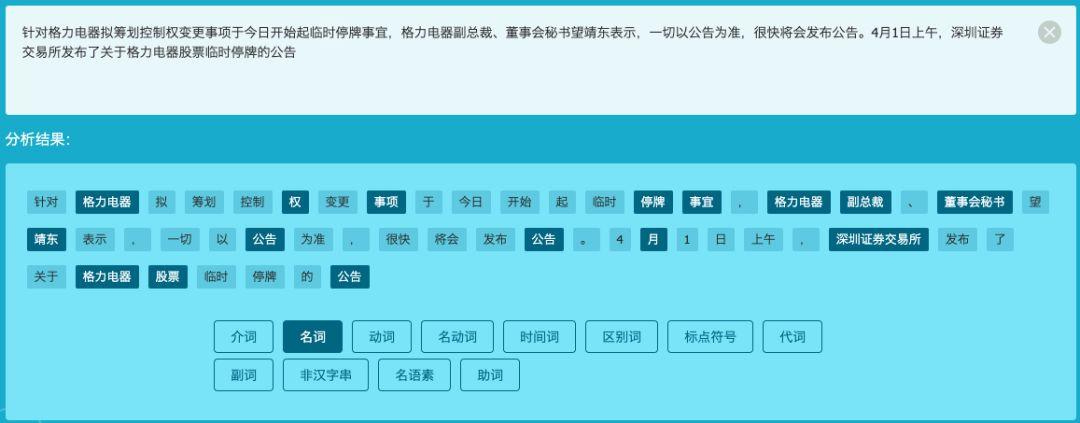Toggle the 副词 filter button

[244, 375]
